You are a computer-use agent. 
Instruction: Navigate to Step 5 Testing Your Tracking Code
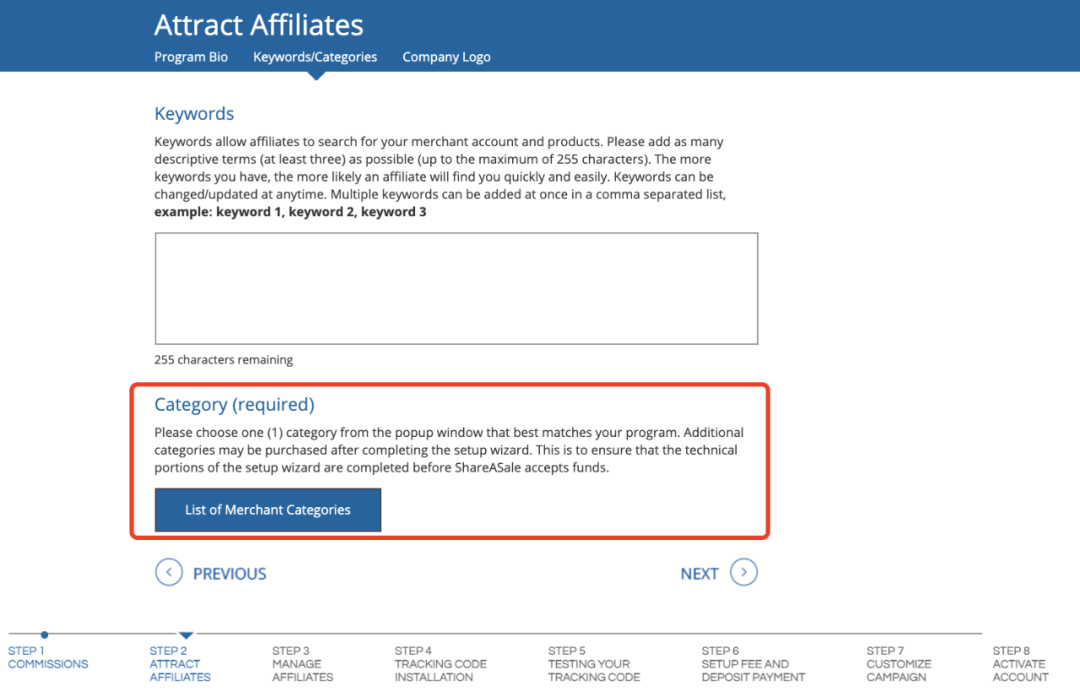594,664
